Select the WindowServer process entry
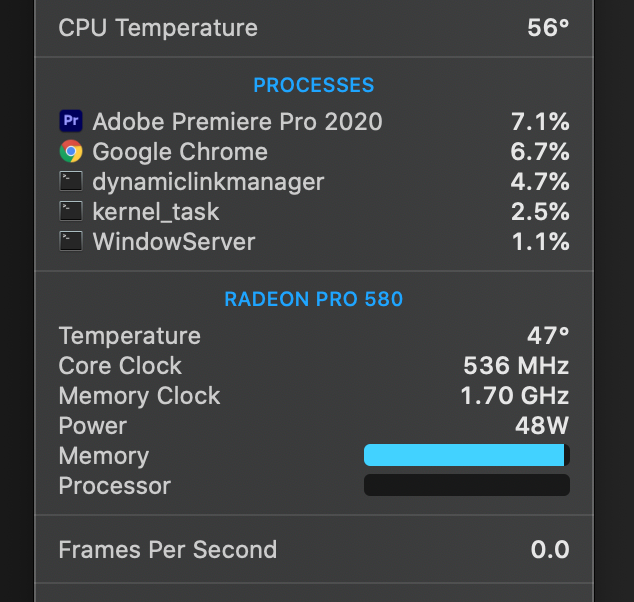 point(314,241)
